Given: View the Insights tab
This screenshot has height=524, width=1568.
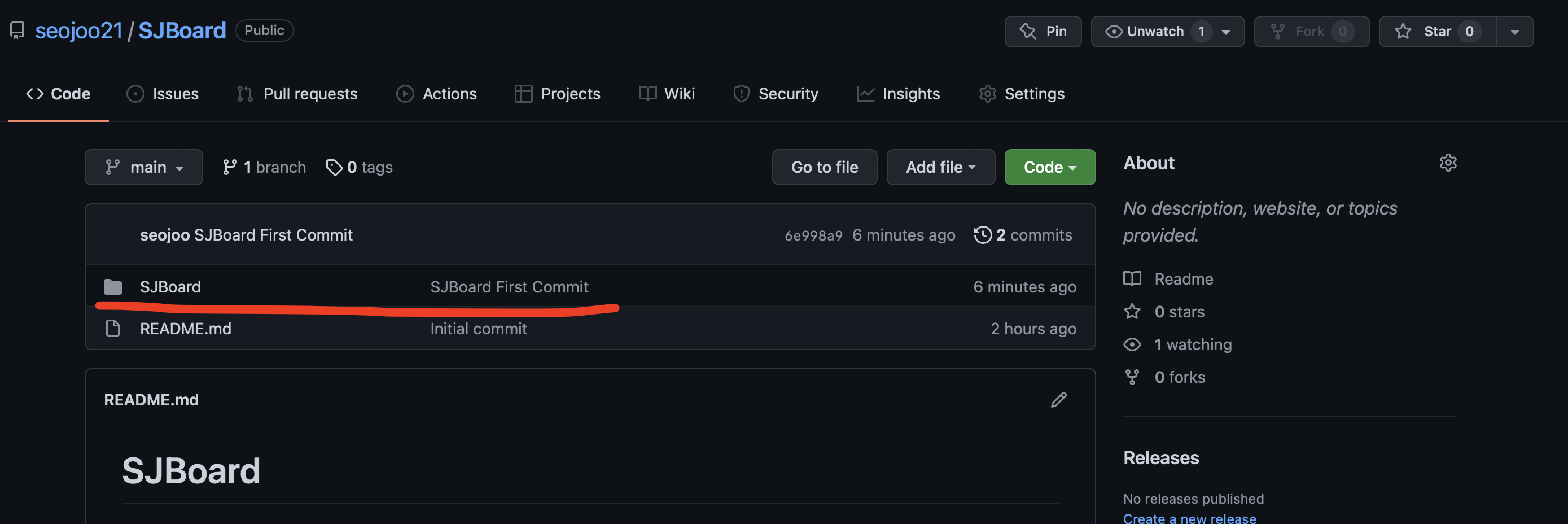Looking at the screenshot, I should coord(898,94).
